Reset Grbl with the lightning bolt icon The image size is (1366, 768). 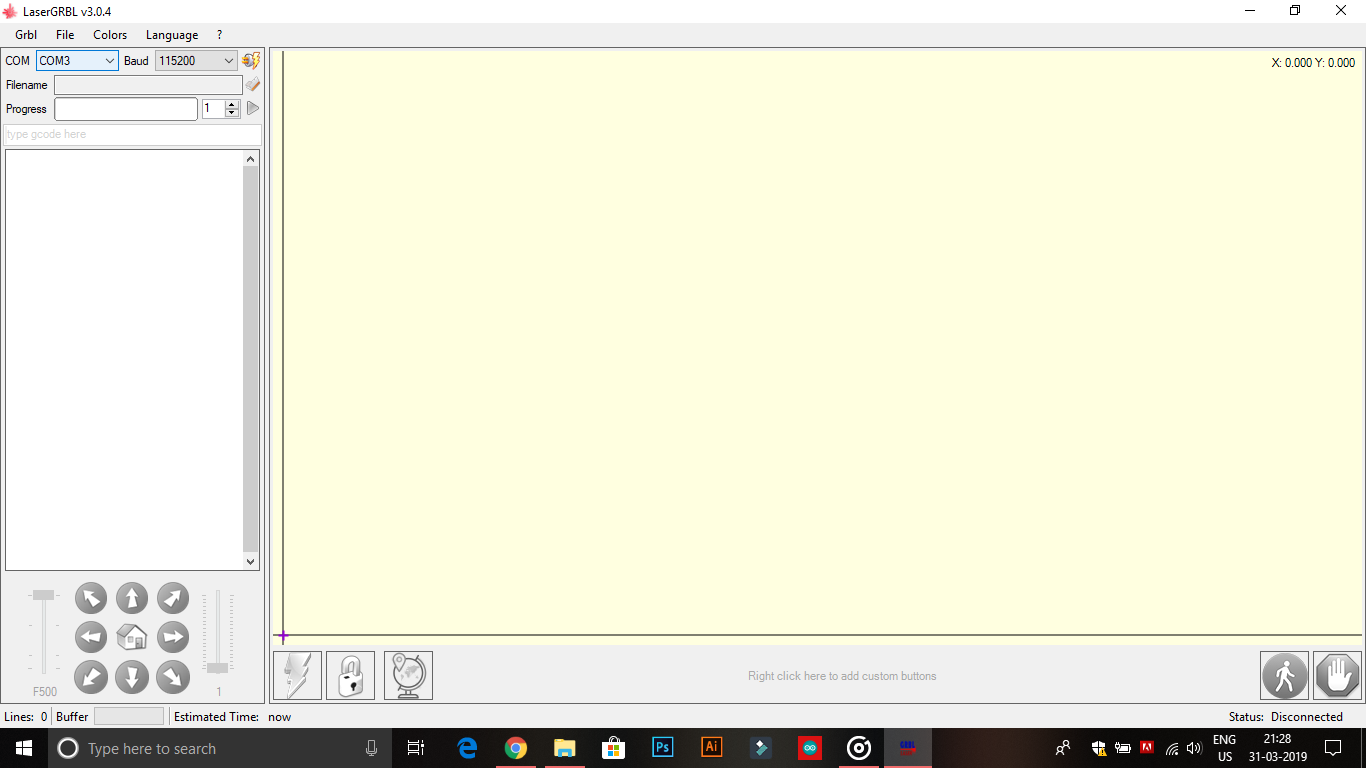(x=296, y=675)
